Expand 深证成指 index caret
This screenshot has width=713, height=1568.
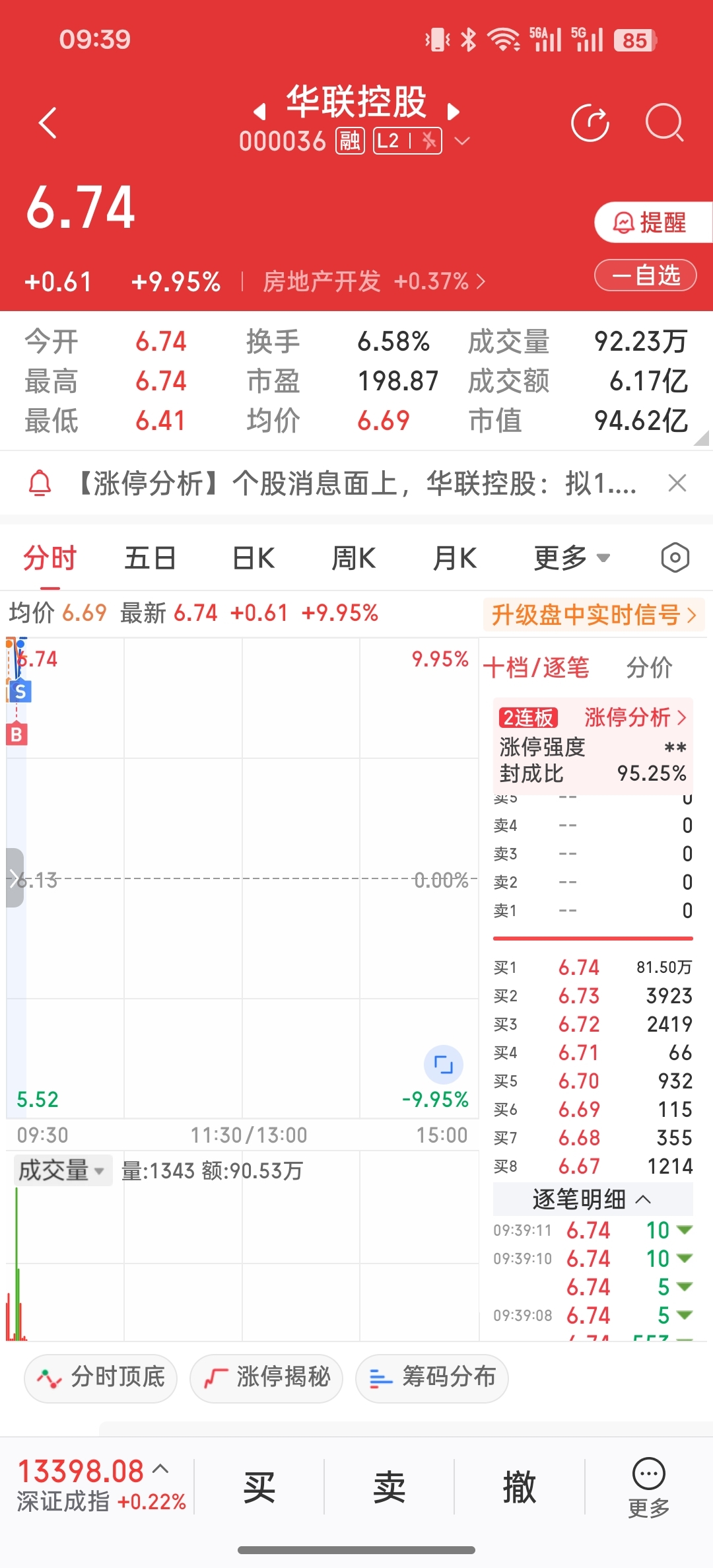point(160,1470)
